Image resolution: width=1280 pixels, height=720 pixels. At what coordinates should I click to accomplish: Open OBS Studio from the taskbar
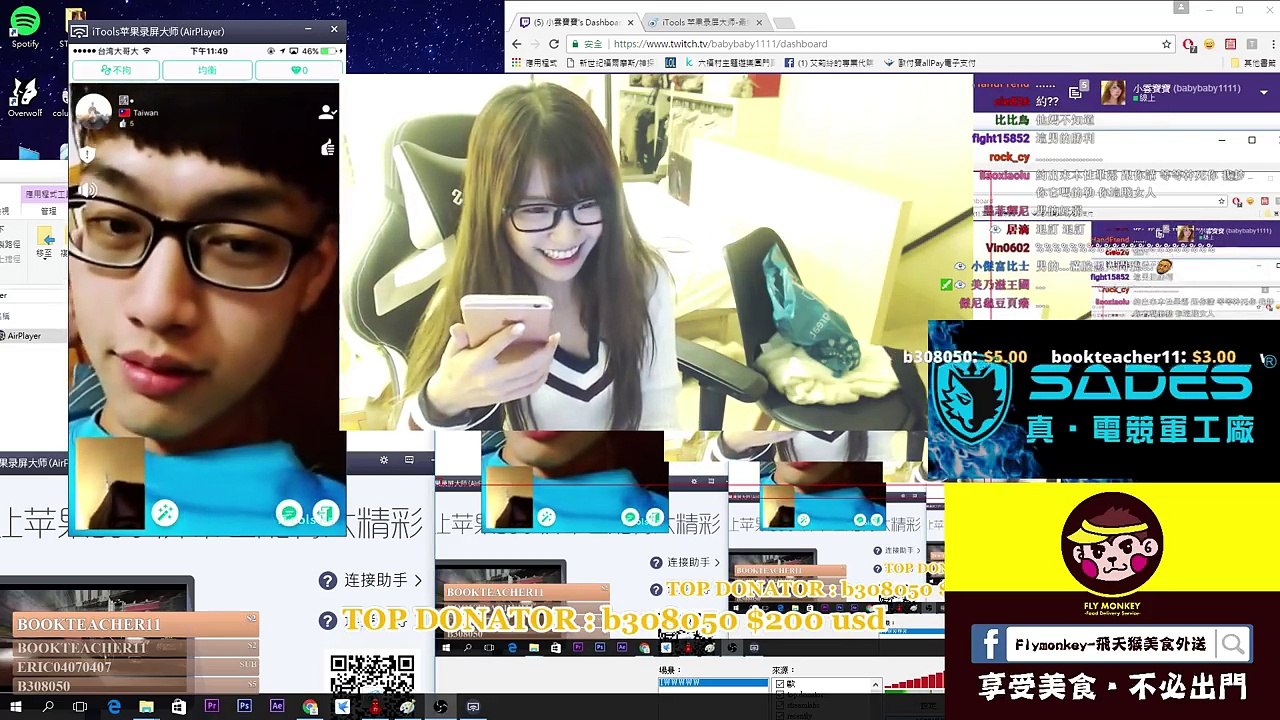pos(440,707)
